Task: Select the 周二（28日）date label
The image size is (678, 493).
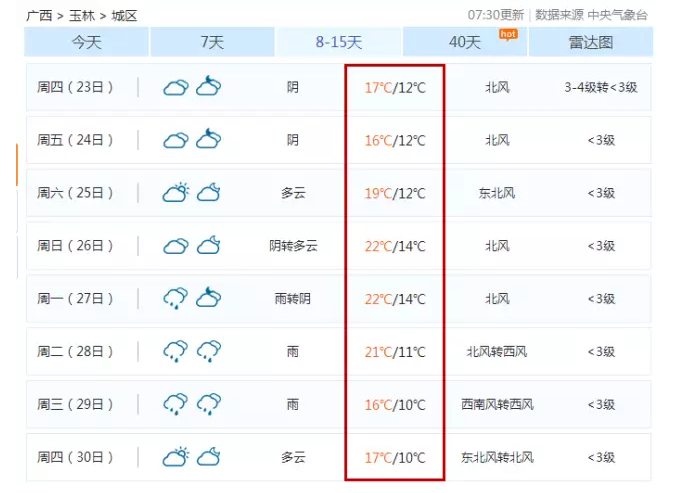Action: [x=75, y=352]
